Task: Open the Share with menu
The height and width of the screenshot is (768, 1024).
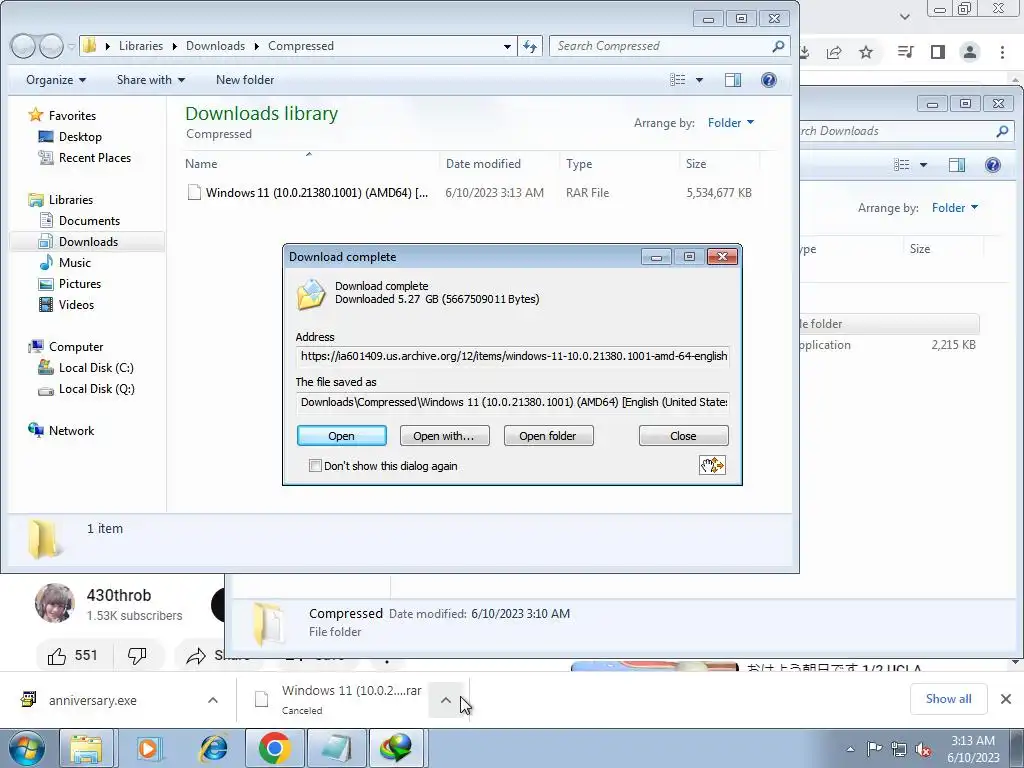Action: pyautogui.click(x=150, y=80)
